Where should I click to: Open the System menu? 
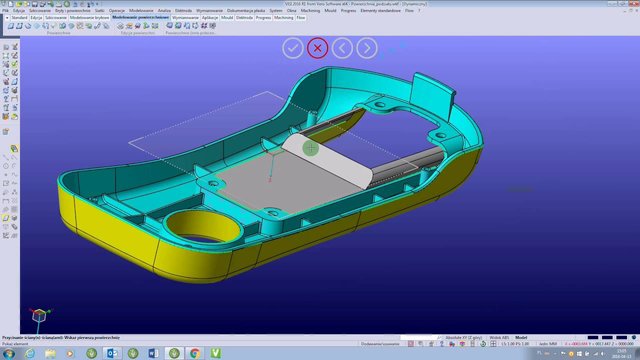coord(276,11)
